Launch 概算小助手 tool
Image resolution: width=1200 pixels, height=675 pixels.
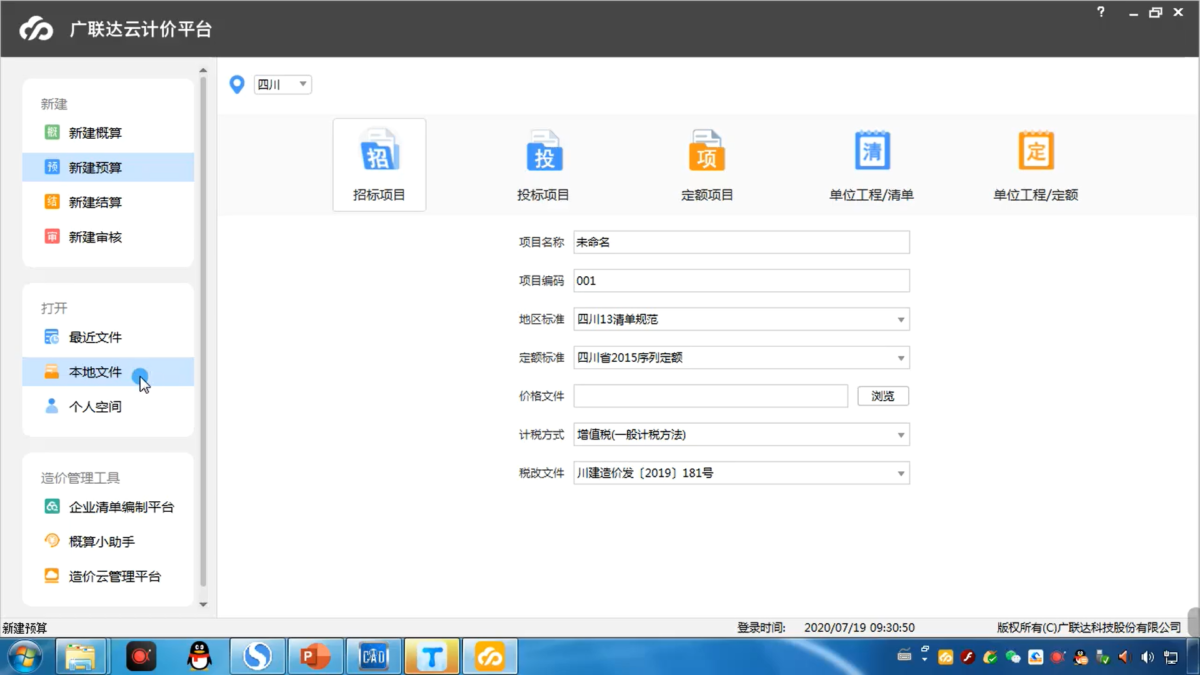(x=108, y=542)
